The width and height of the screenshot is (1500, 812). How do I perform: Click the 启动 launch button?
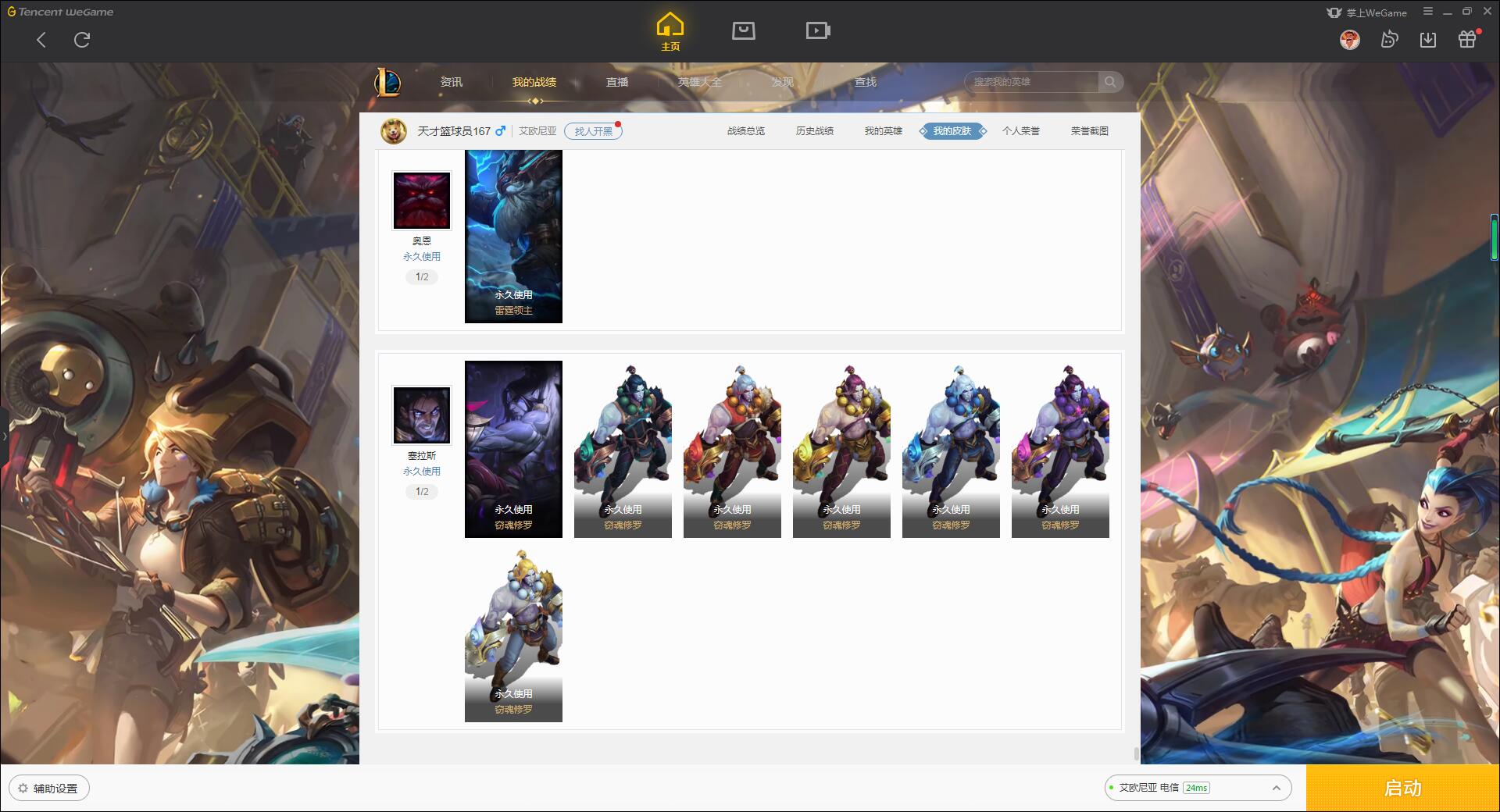coord(1403,789)
